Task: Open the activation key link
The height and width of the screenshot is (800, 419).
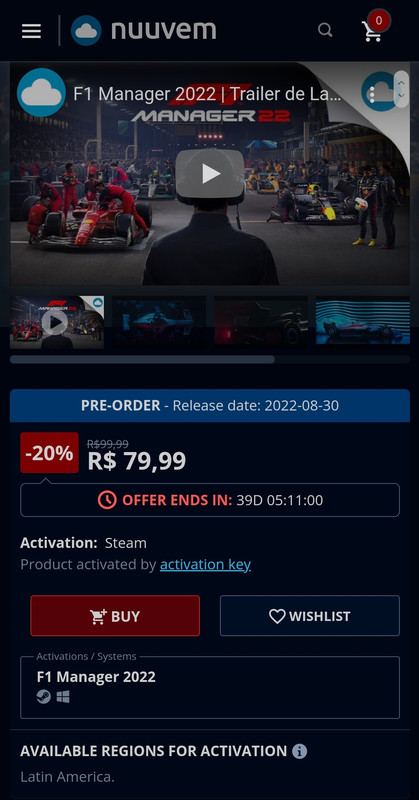Action: (205, 565)
